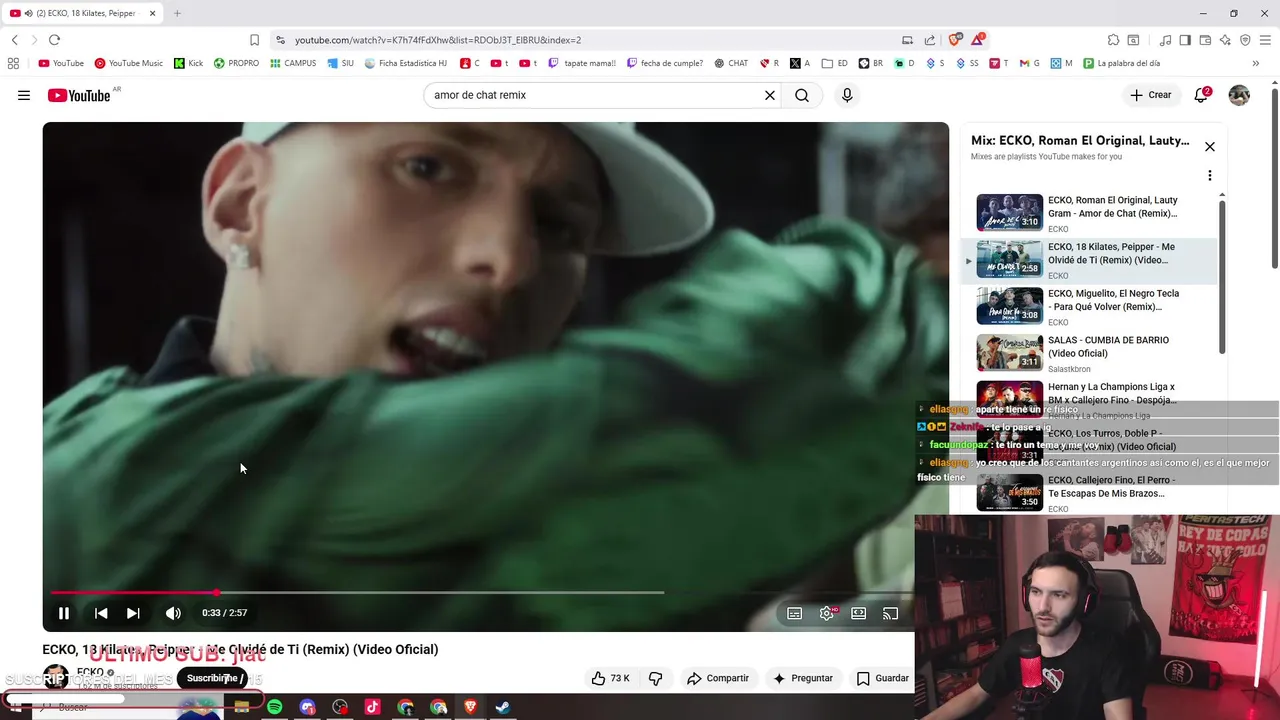Open video player settings gear
Screen dimensions: 1280x720
[827, 613]
